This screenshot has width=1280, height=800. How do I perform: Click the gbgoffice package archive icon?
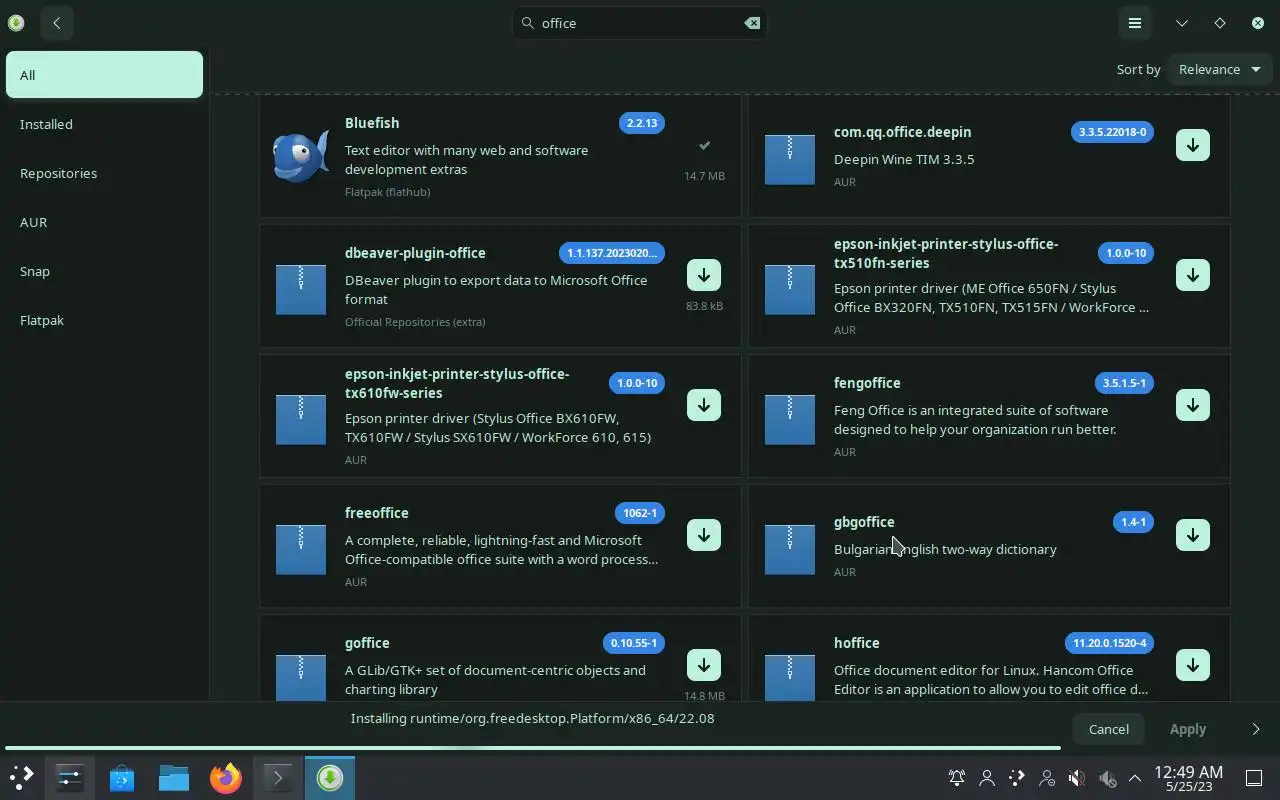coord(790,549)
